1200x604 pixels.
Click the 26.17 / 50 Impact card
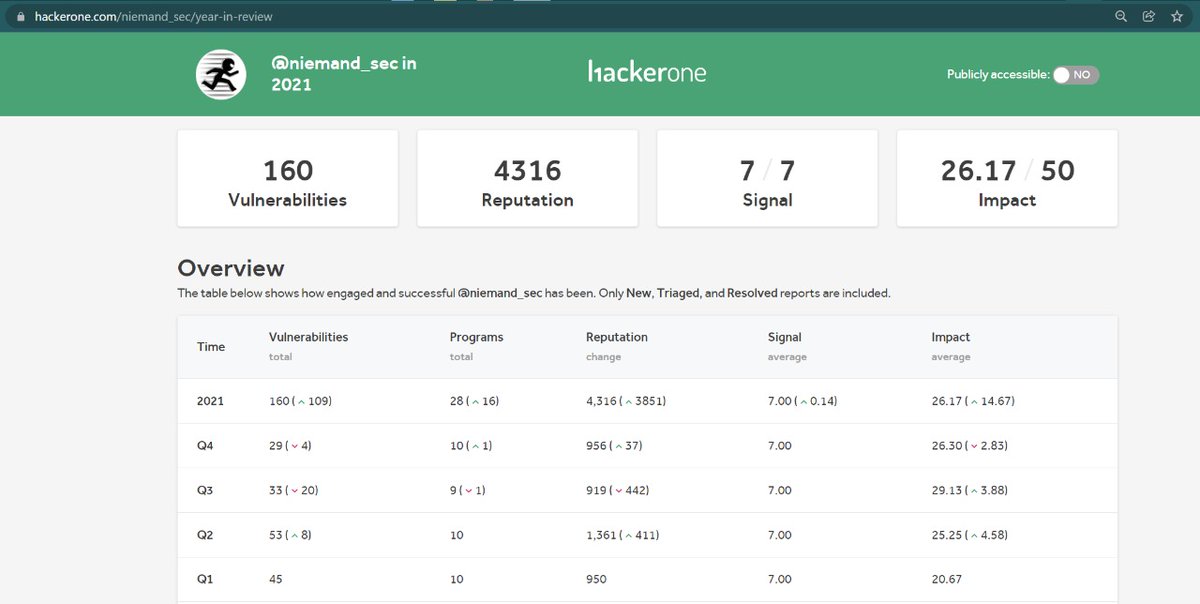click(x=1007, y=178)
